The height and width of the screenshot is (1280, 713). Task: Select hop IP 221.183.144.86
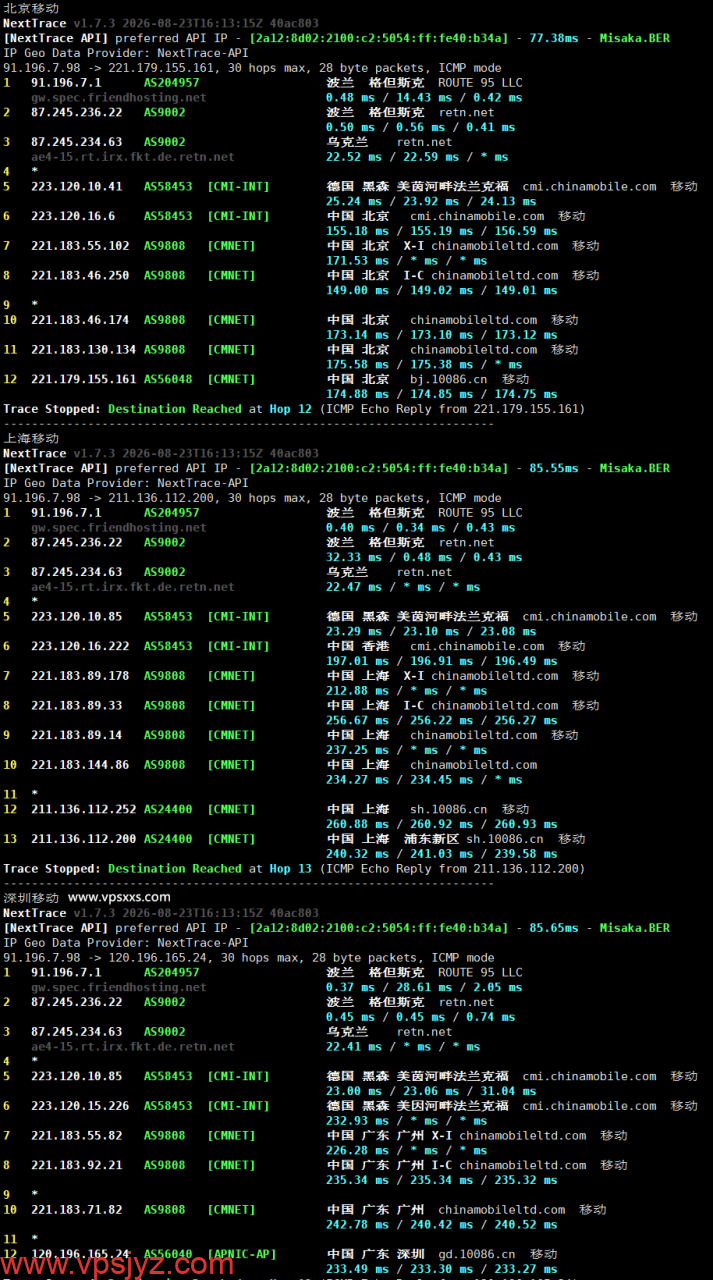(80, 765)
